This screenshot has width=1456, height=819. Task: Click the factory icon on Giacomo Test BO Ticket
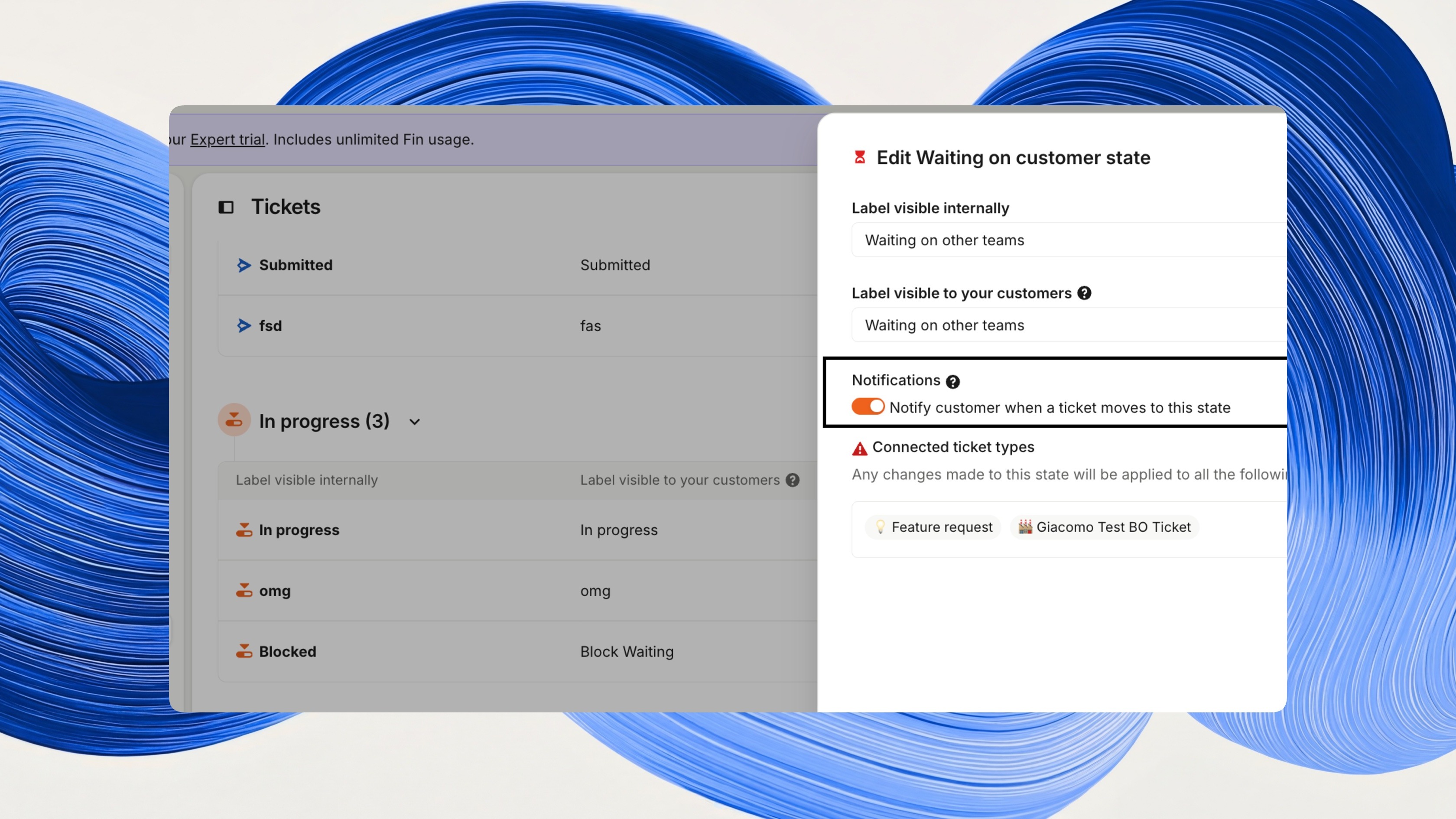click(x=1025, y=527)
